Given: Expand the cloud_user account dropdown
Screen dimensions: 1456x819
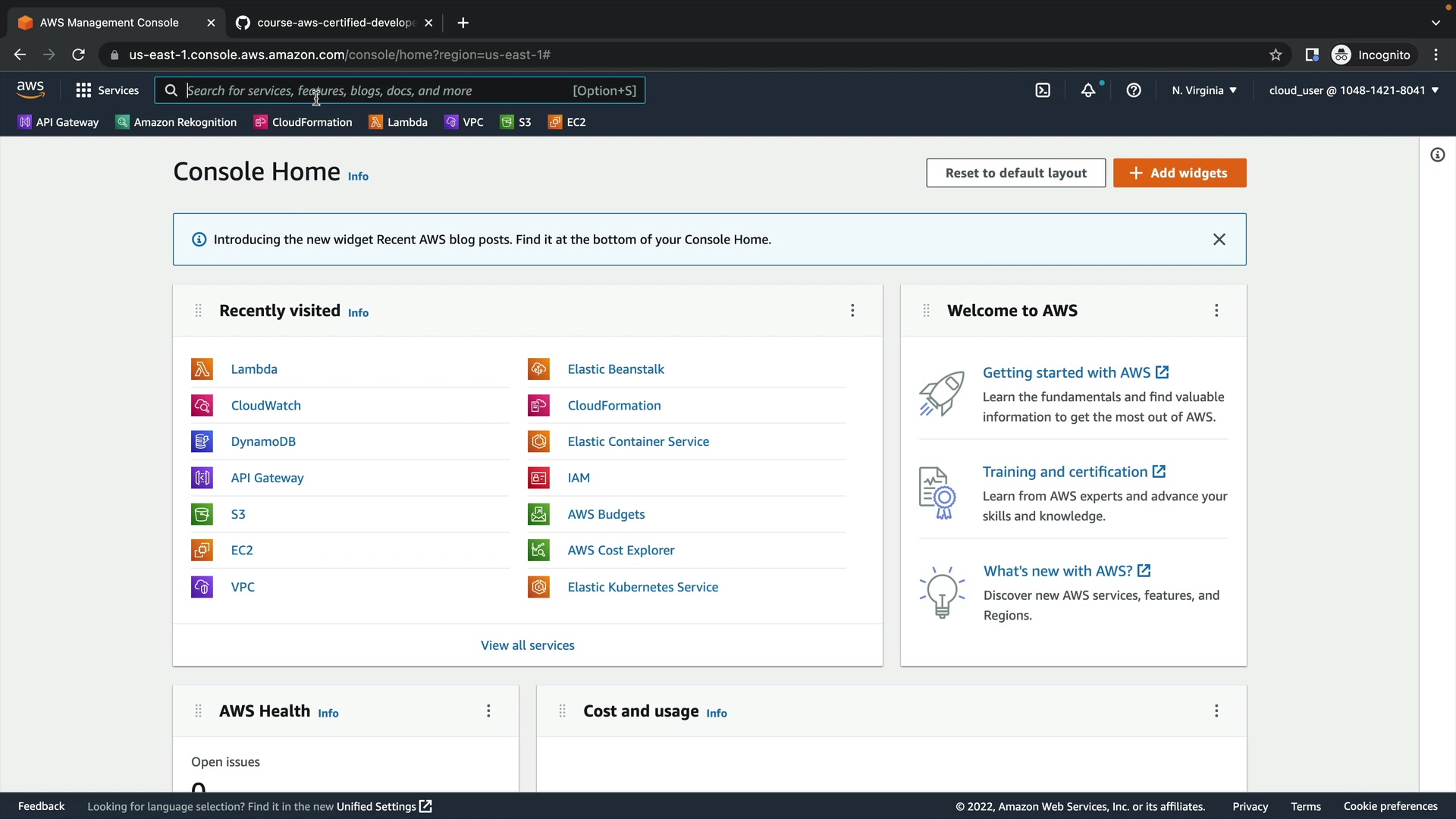Looking at the screenshot, I should point(1353,90).
